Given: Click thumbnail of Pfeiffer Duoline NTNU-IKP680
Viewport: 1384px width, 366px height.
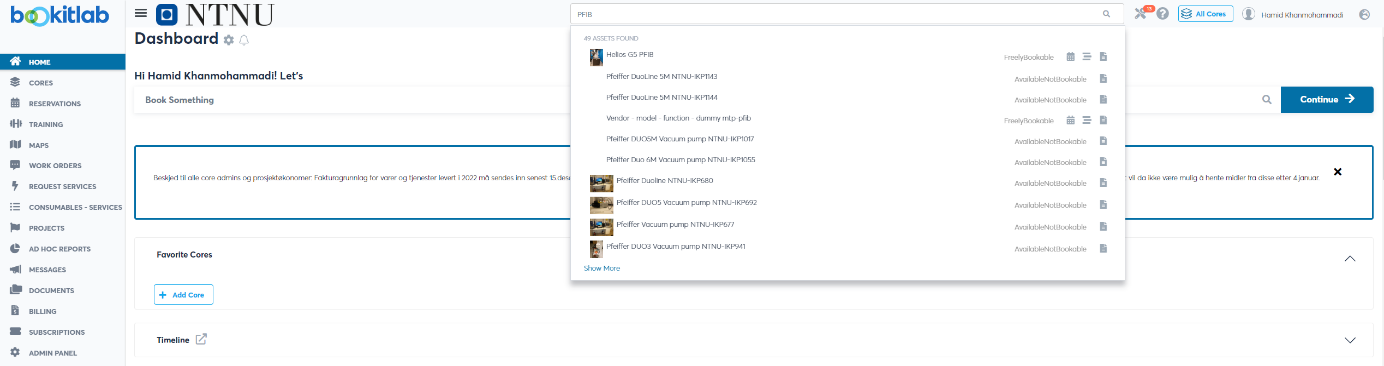Looking at the screenshot, I should pos(601,183).
